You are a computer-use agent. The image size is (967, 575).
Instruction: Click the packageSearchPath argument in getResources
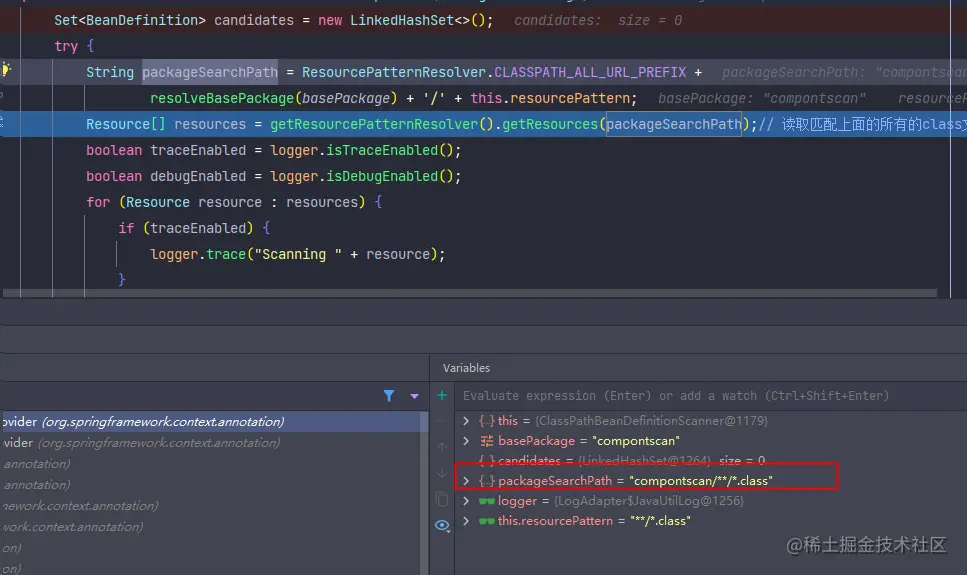pos(674,124)
